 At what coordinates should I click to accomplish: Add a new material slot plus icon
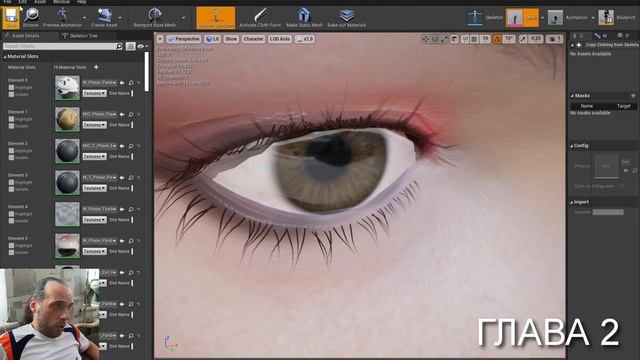[96, 67]
